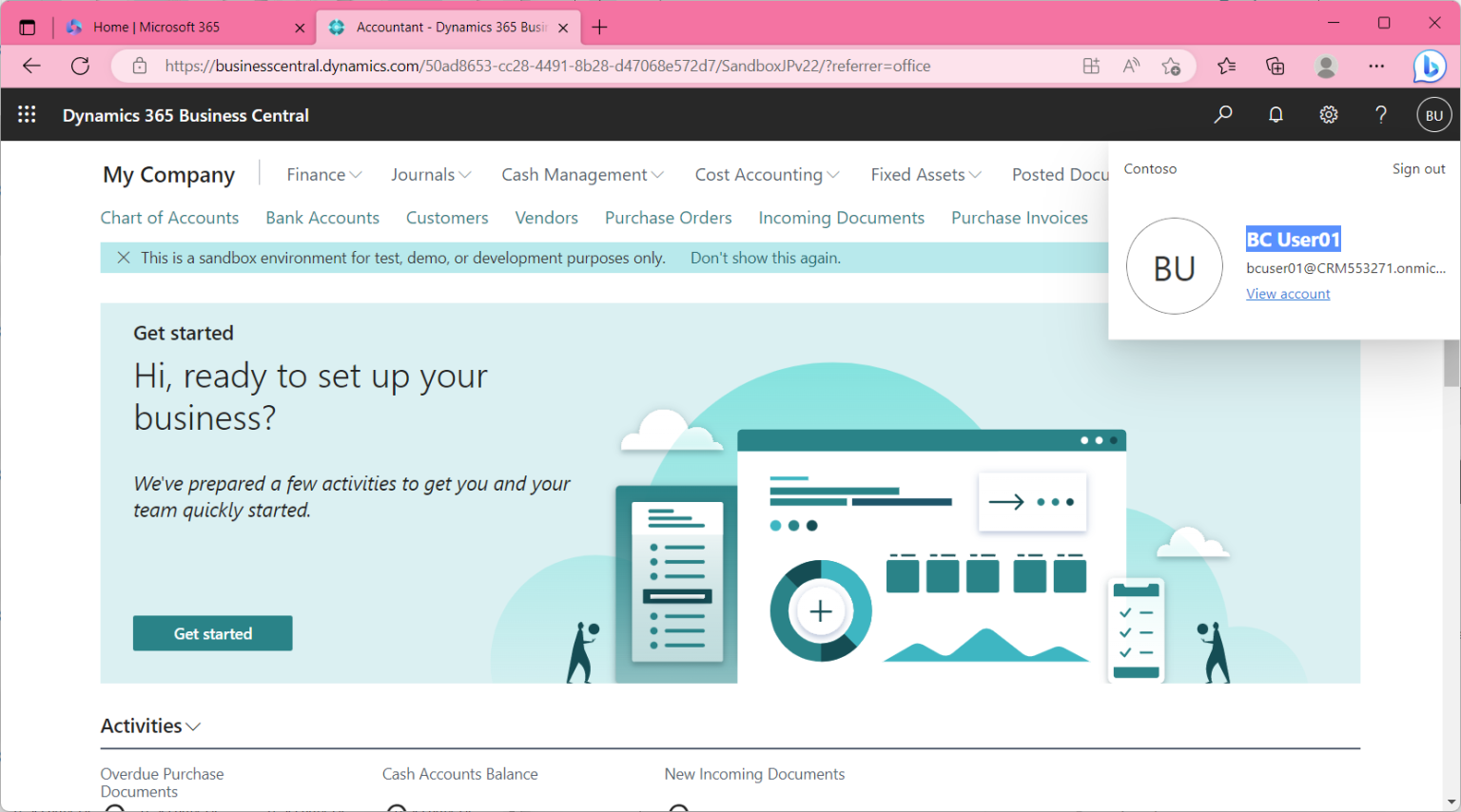Expand the Cash Management dropdown

coord(582,175)
